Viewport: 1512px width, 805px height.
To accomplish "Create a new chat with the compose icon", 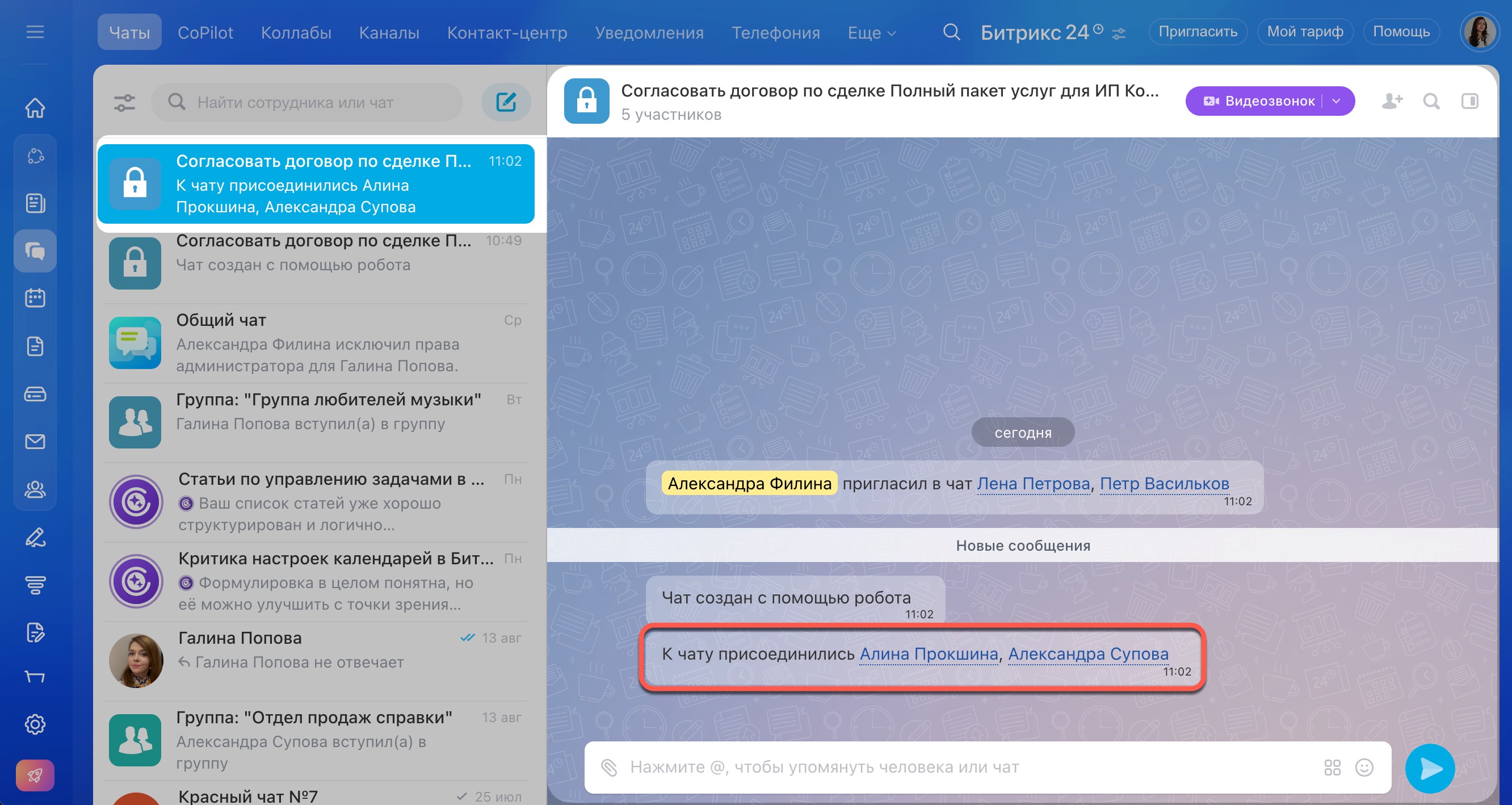I will [506, 102].
